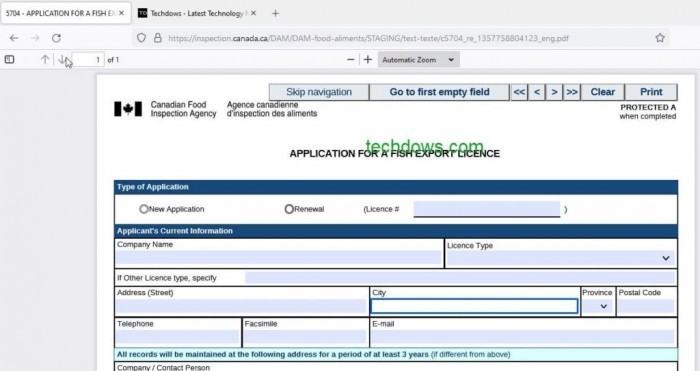Open a new browser tab
Viewport: 700px width, 371px height.
point(275,13)
